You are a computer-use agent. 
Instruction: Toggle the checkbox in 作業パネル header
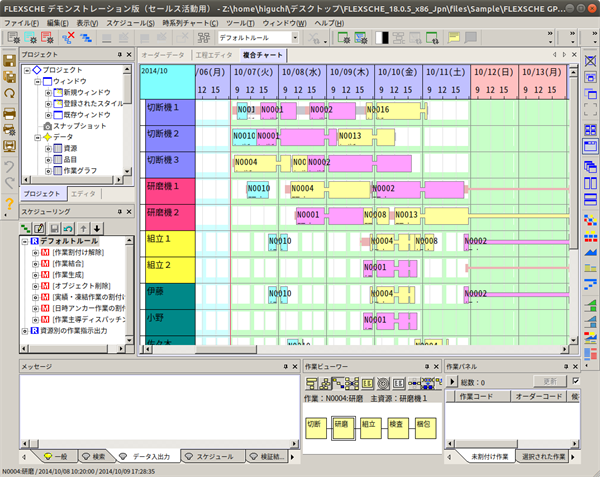point(574,381)
